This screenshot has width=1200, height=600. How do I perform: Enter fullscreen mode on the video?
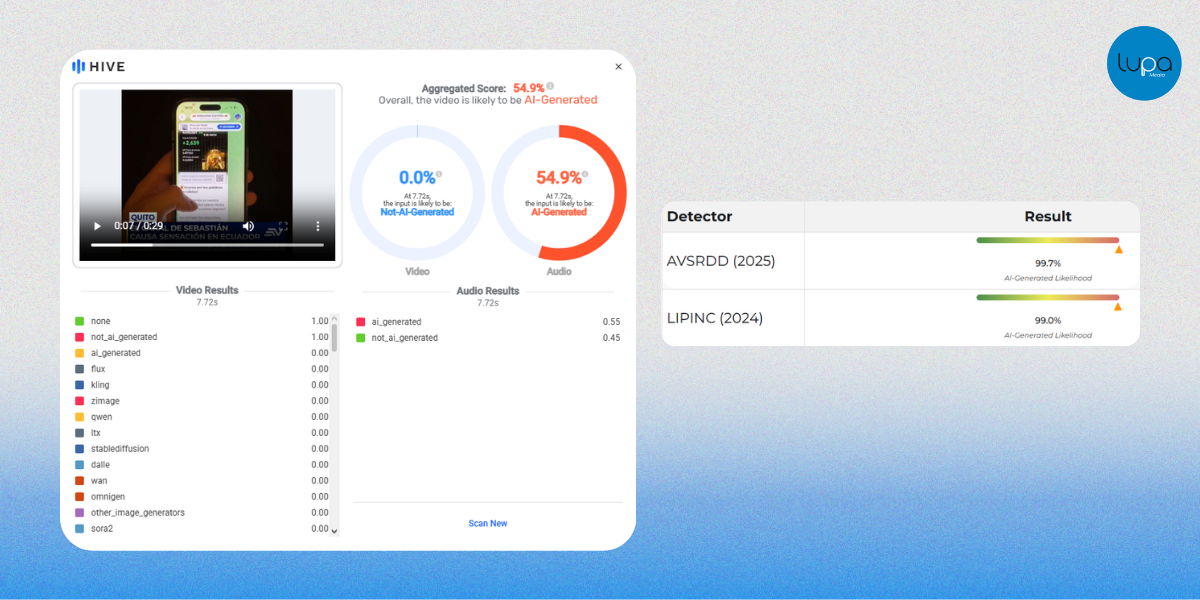(x=283, y=227)
